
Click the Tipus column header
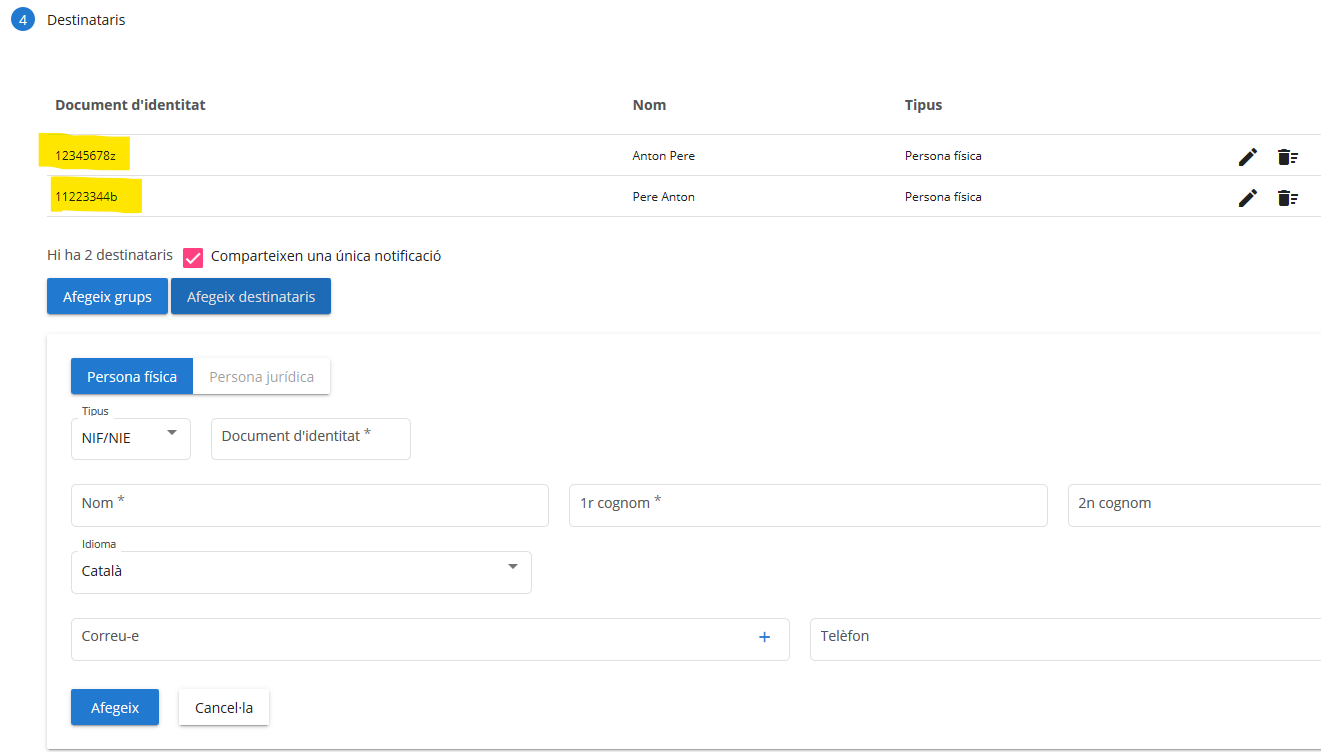pyautogui.click(x=924, y=105)
